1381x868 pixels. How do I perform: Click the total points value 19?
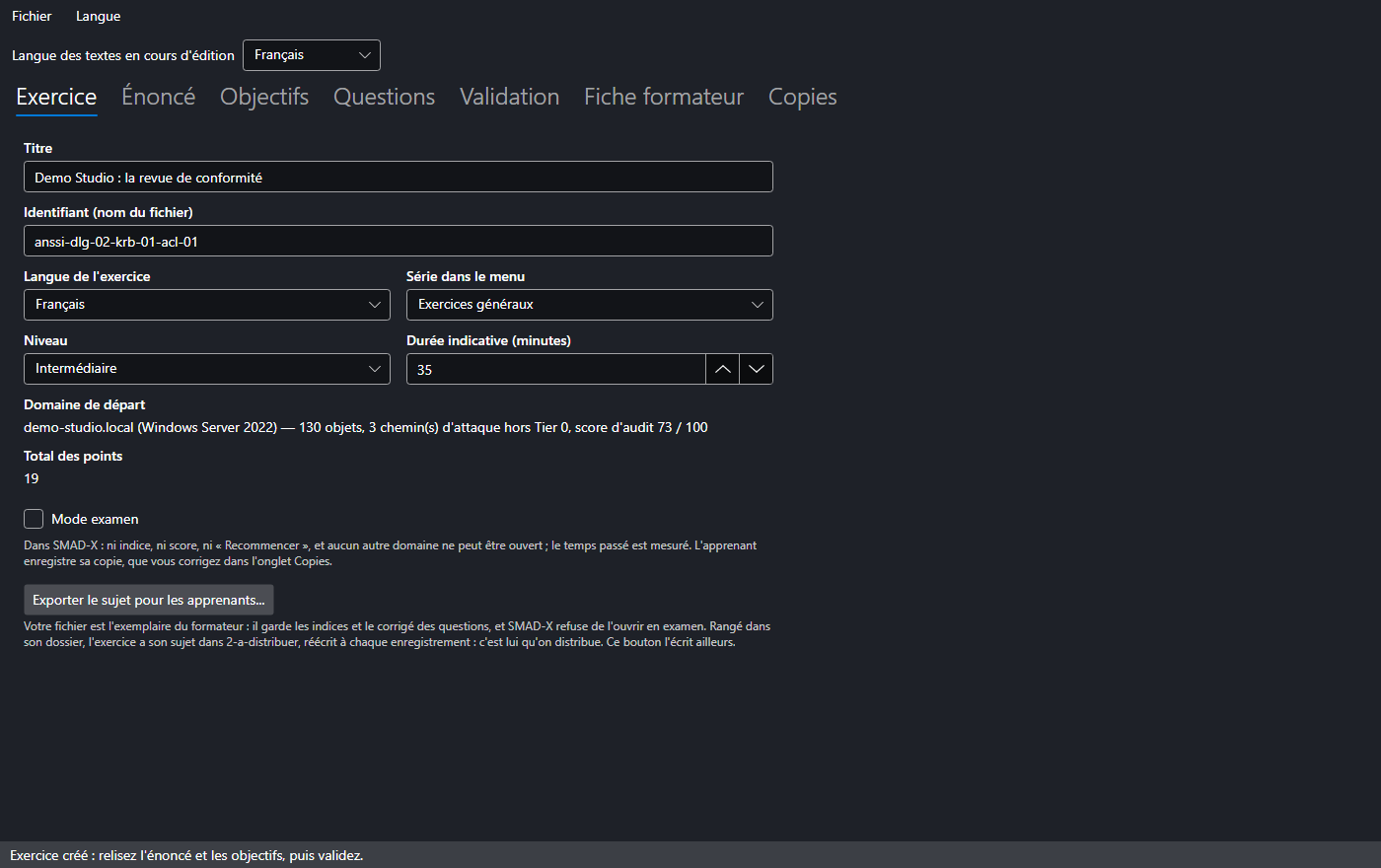pos(32,478)
